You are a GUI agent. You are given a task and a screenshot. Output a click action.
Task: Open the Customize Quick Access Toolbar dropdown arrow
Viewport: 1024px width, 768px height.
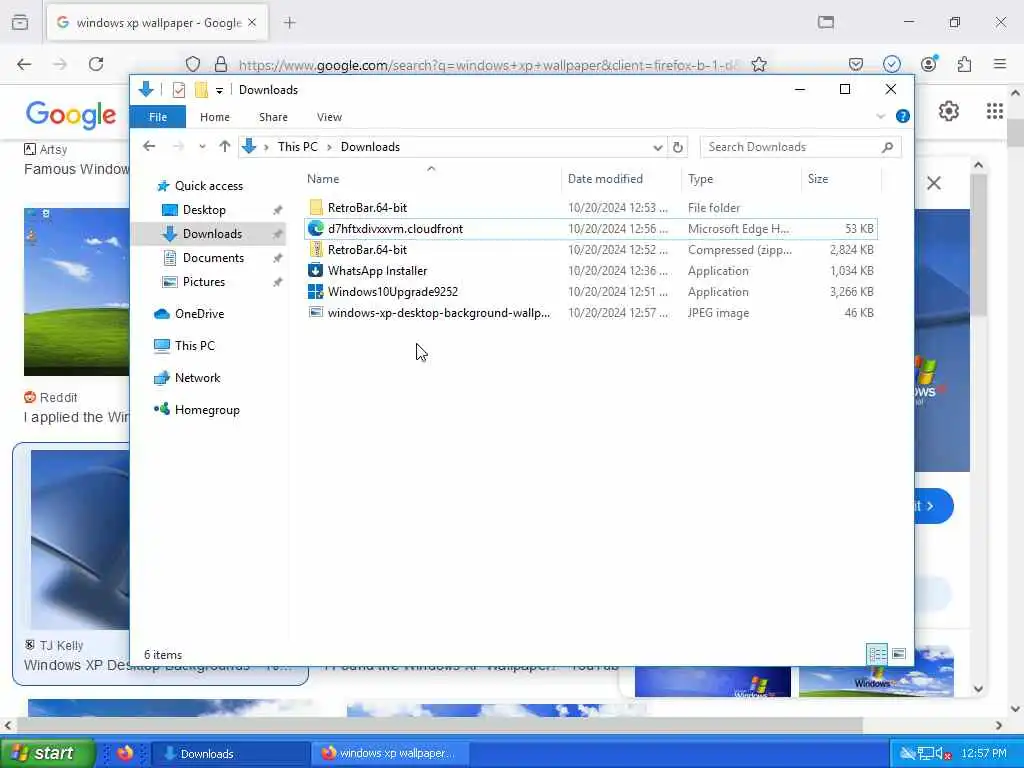tap(219, 91)
